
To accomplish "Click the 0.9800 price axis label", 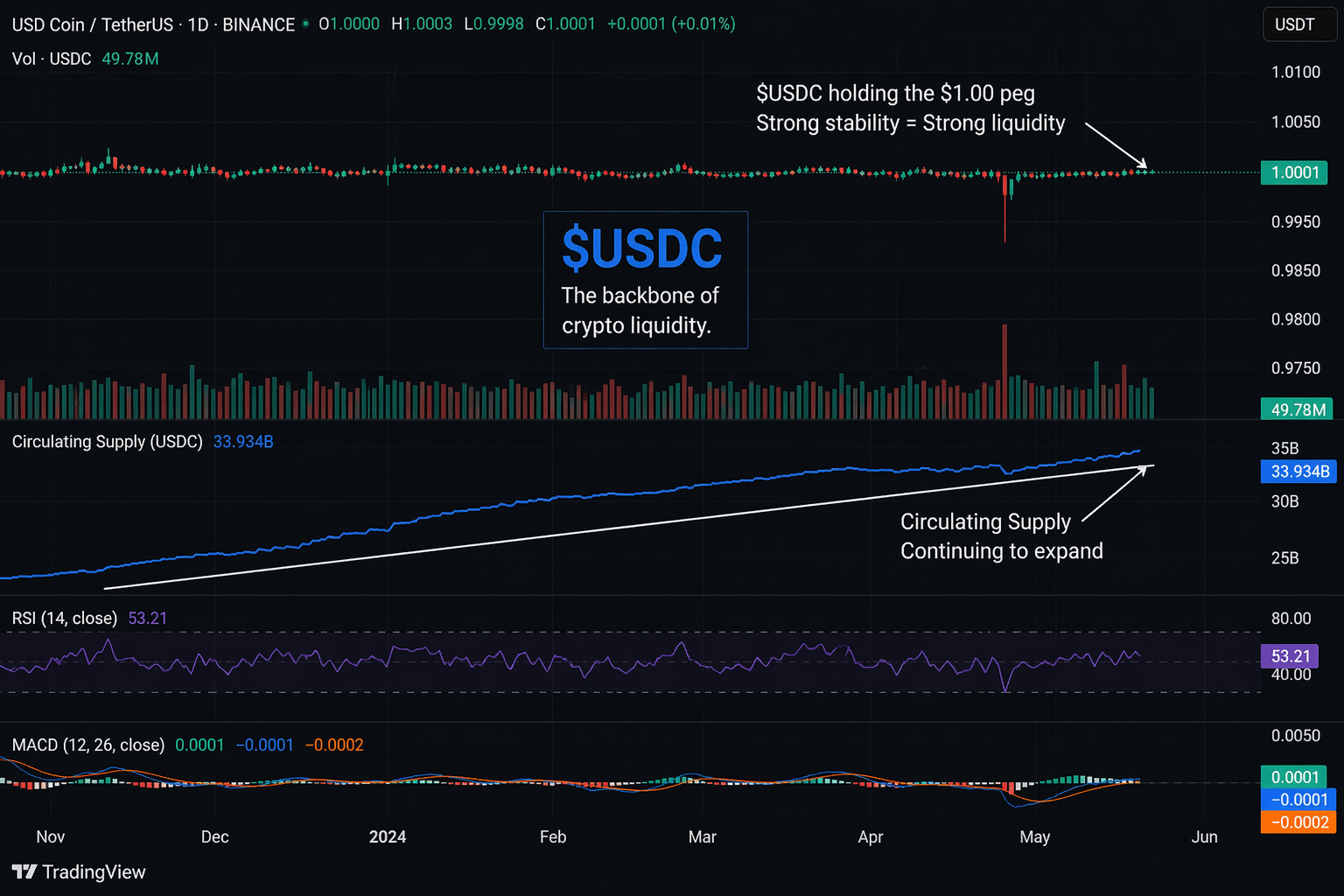I will pos(1296,320).
